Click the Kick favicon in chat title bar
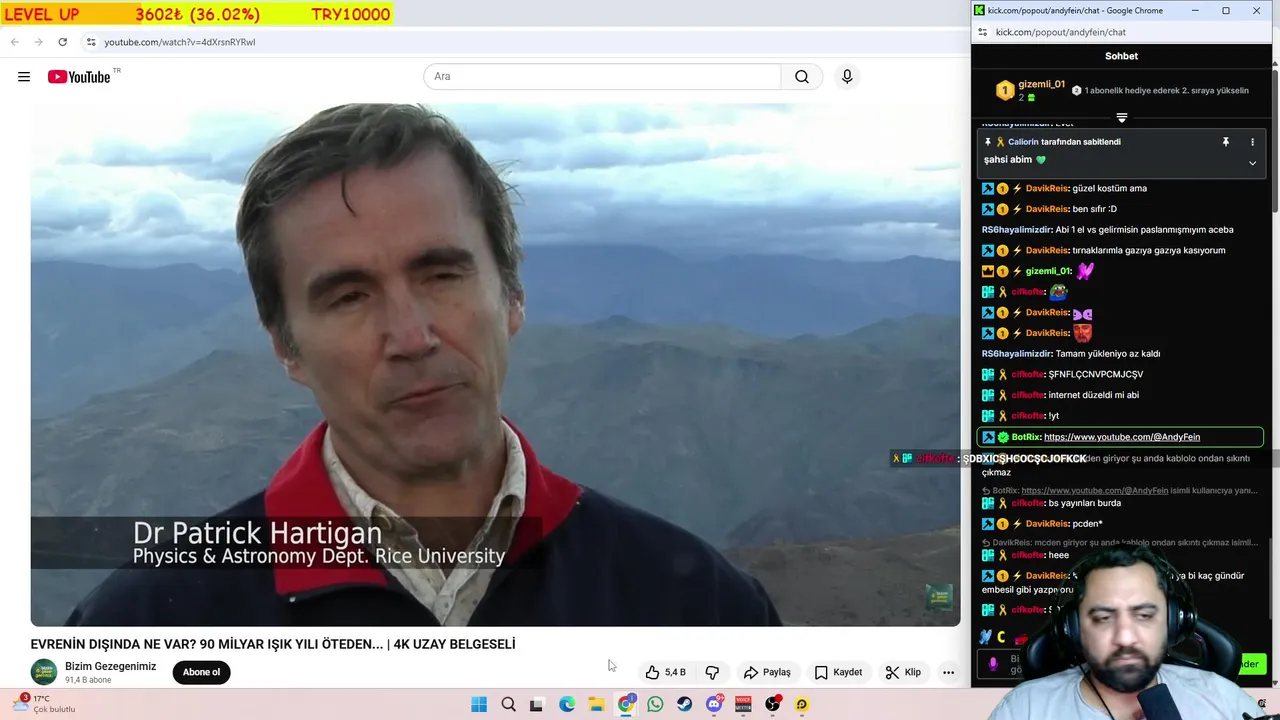 980,10
